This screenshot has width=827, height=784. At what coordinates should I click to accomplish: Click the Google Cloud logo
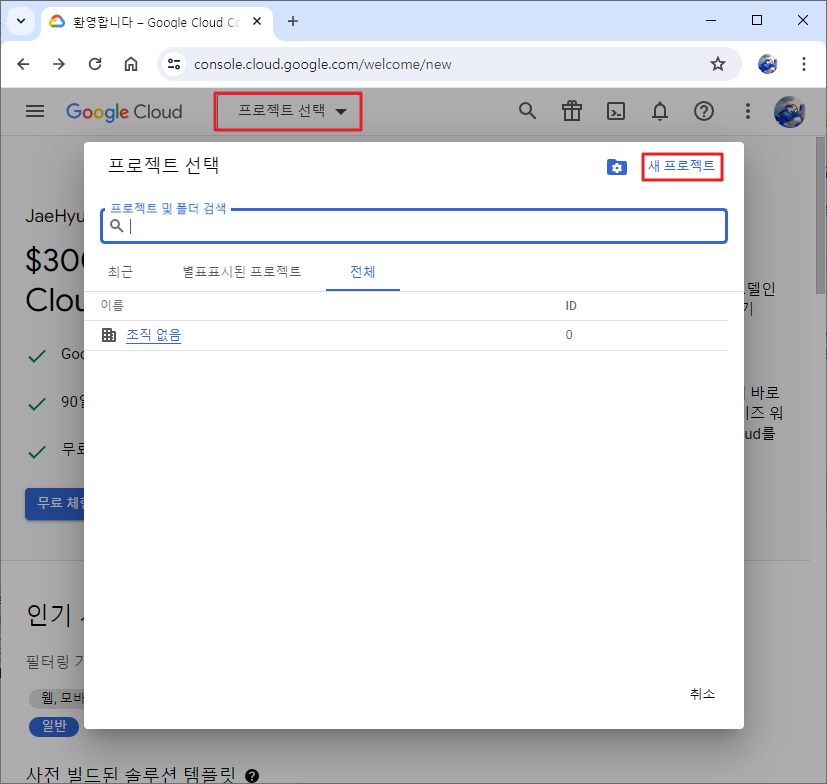124,112
